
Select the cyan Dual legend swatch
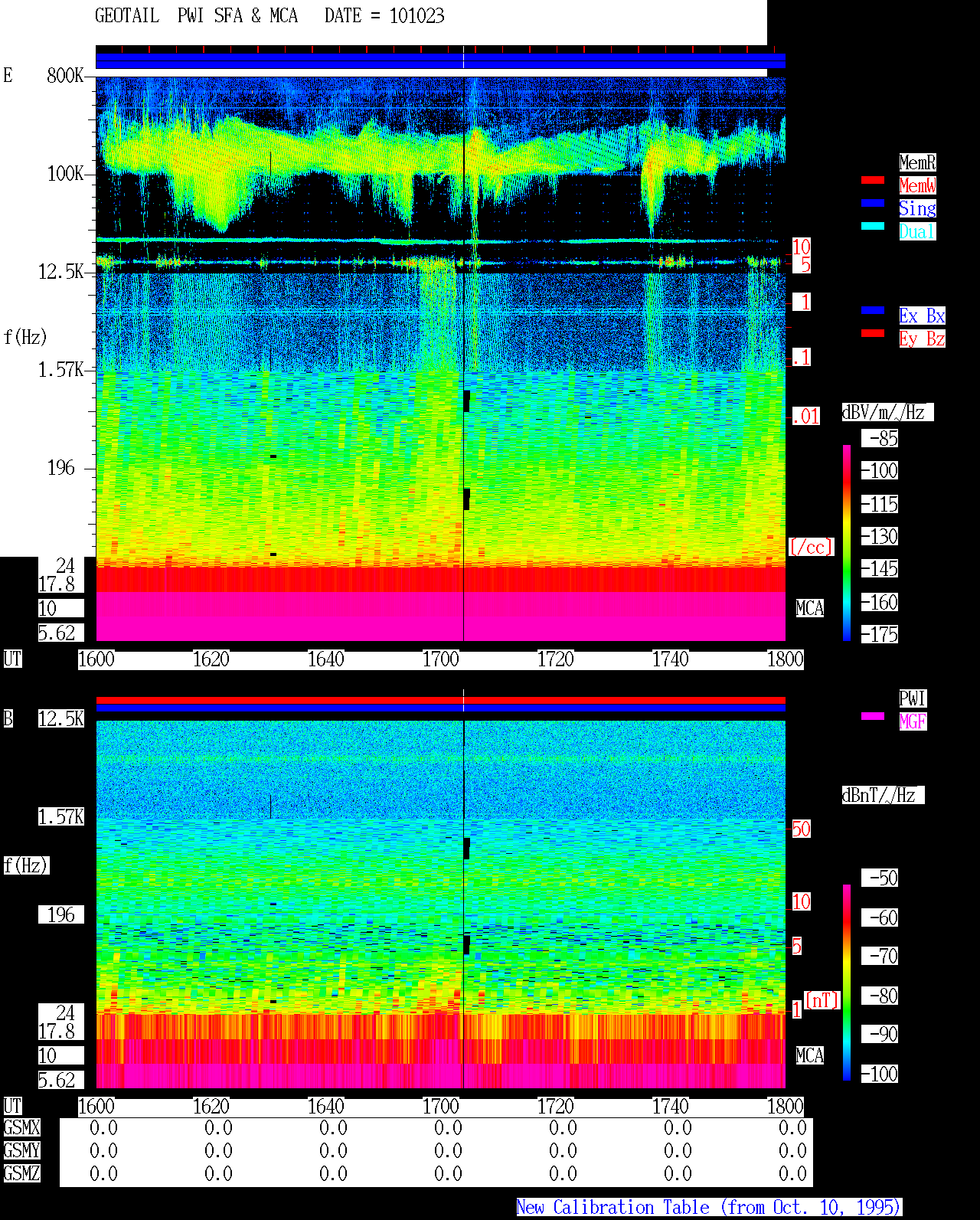pos(873,226)
